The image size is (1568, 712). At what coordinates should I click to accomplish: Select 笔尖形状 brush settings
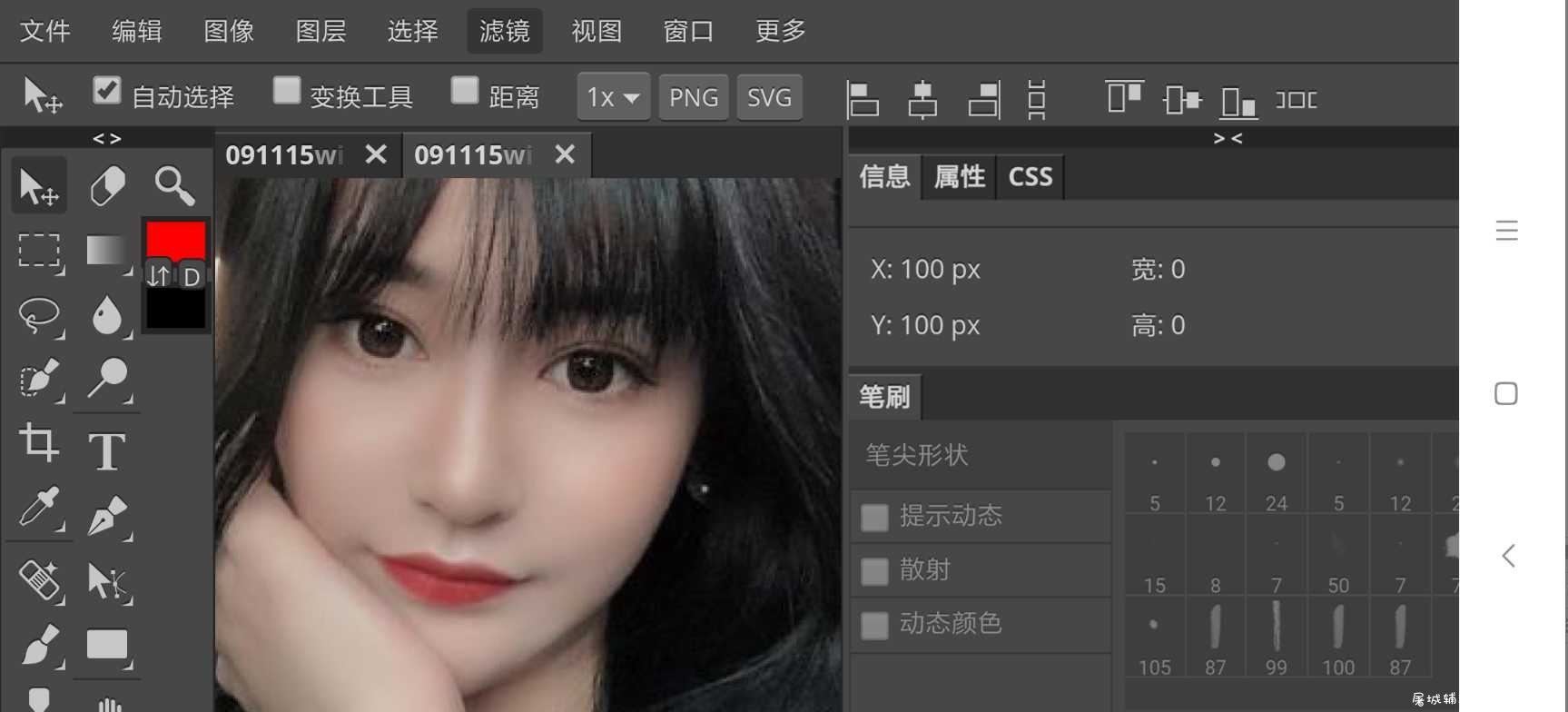981,454
